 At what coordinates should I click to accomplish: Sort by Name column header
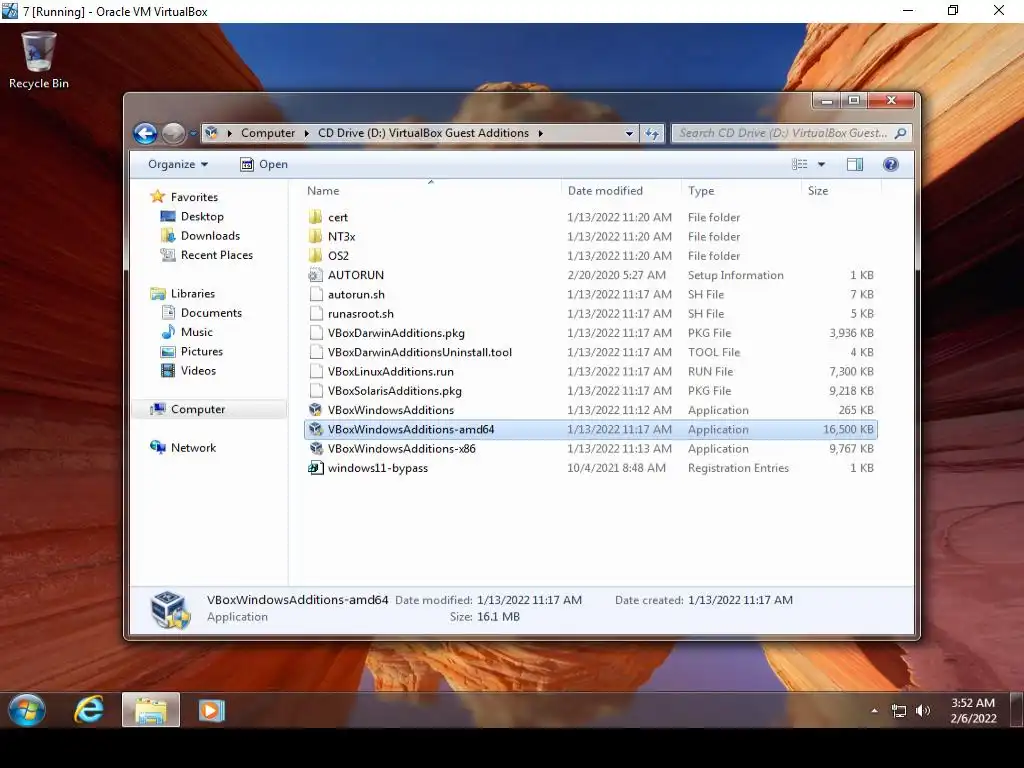point(431,191)
